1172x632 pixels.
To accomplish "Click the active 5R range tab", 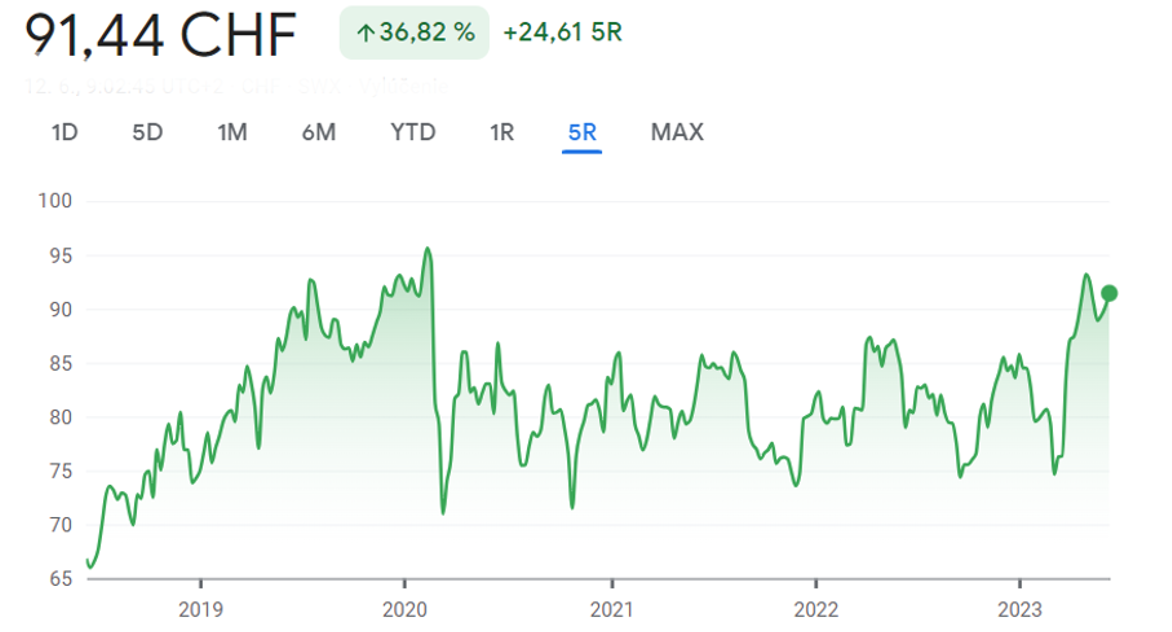I will tap(581, 132).
